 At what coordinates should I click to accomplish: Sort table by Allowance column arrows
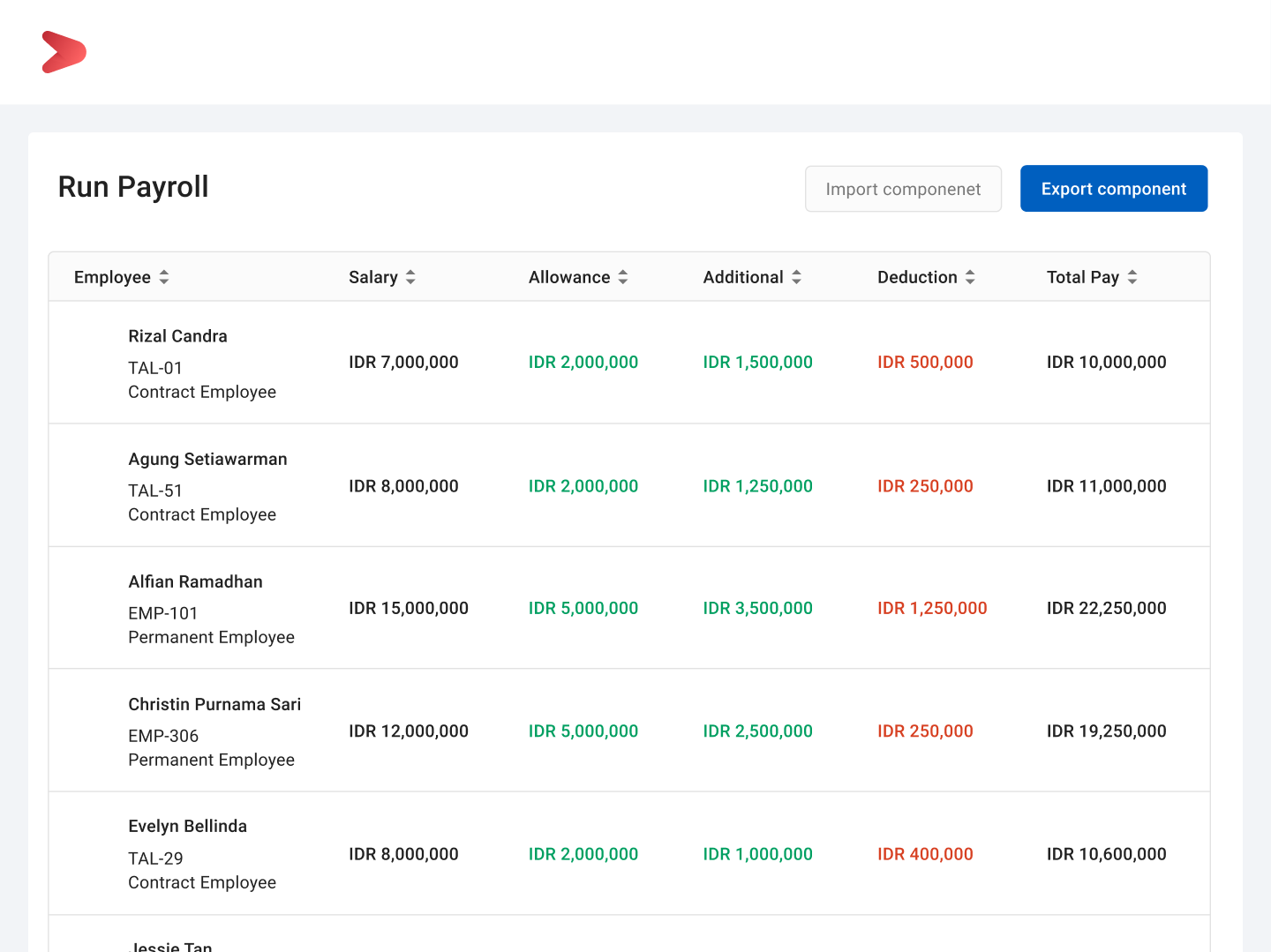[x=623, y=277]
